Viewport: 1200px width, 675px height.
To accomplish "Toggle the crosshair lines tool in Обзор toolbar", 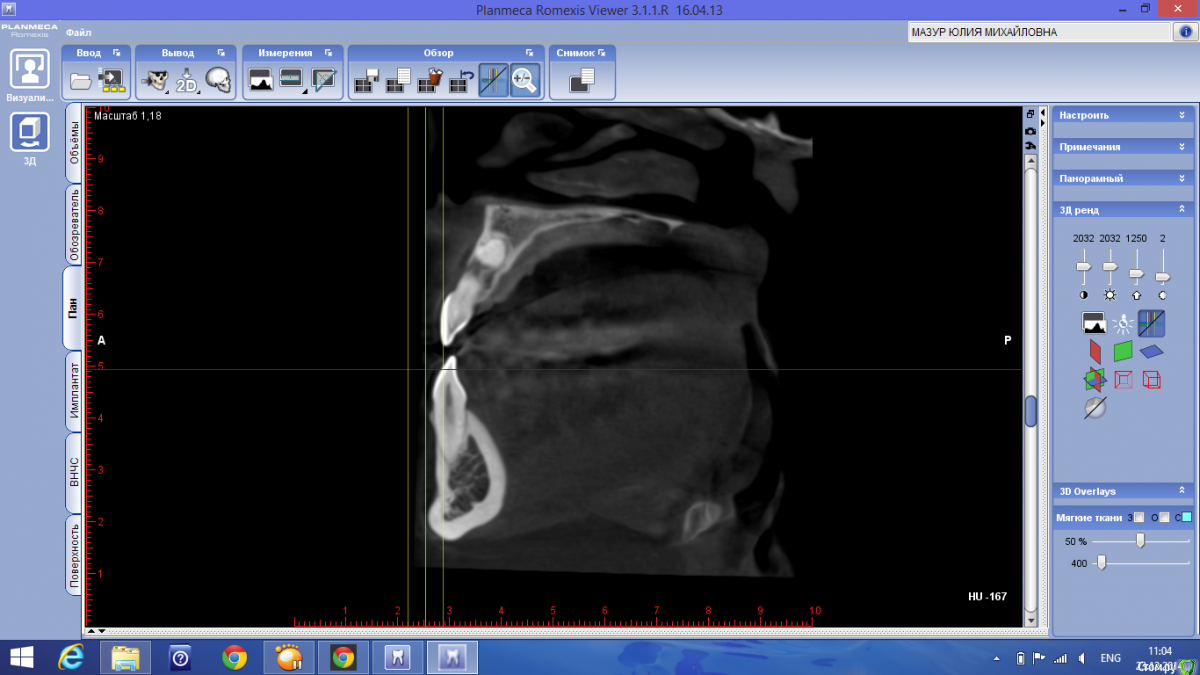I will pyautogui.click(x=493, y=80).
